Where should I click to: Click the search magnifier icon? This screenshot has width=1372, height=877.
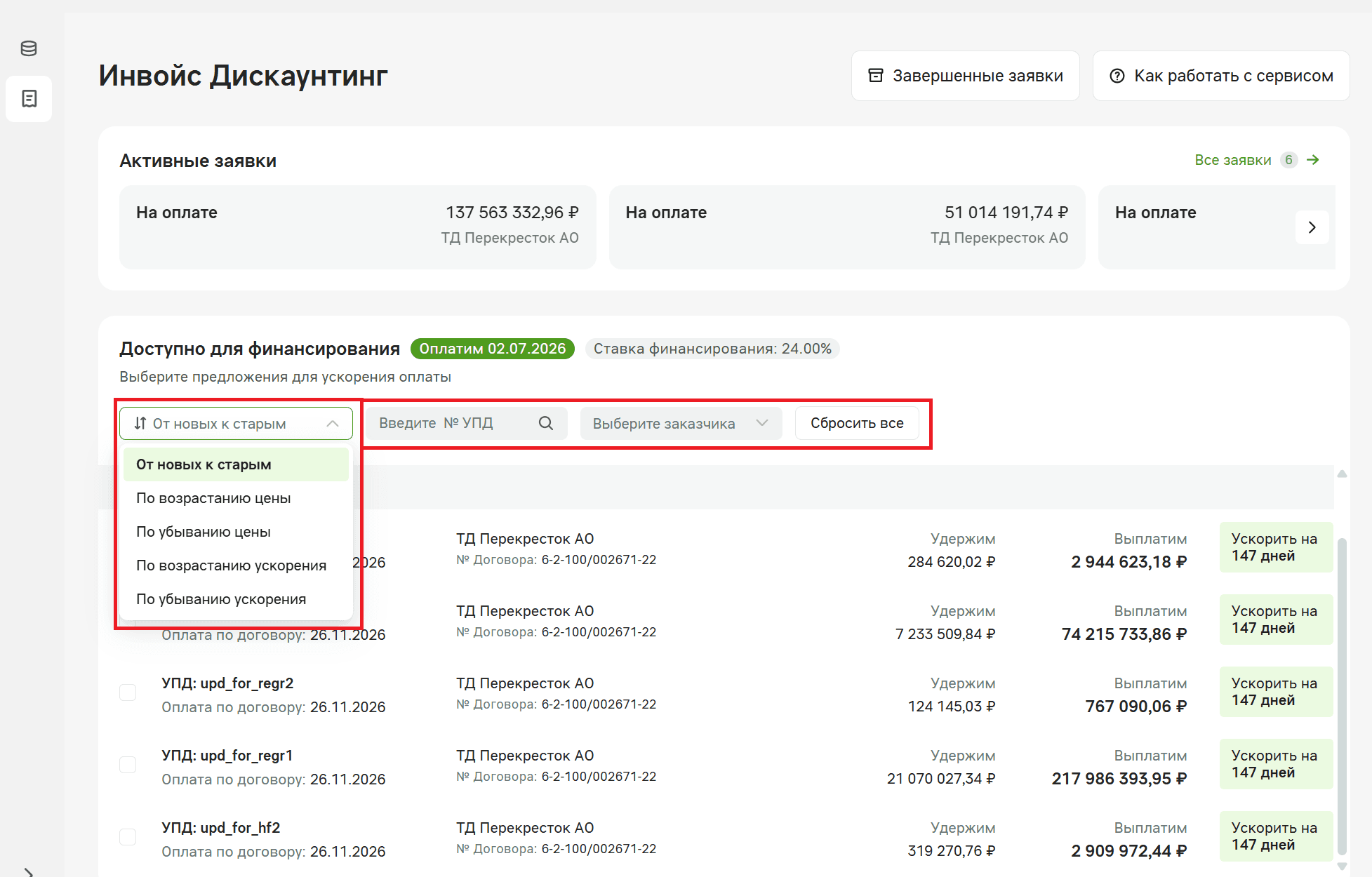click(546, 423)
